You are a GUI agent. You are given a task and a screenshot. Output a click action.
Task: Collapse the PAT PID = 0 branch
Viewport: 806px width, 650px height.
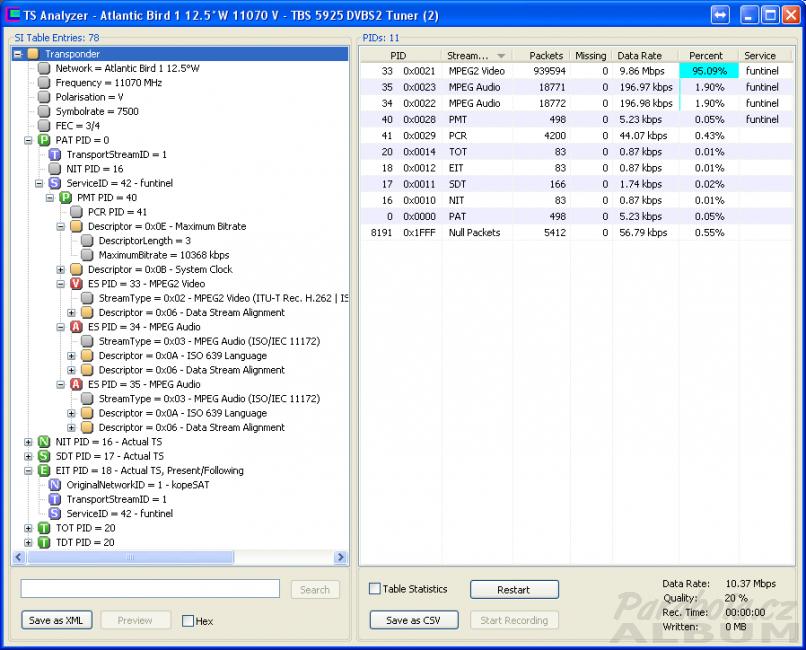[28, 140]
